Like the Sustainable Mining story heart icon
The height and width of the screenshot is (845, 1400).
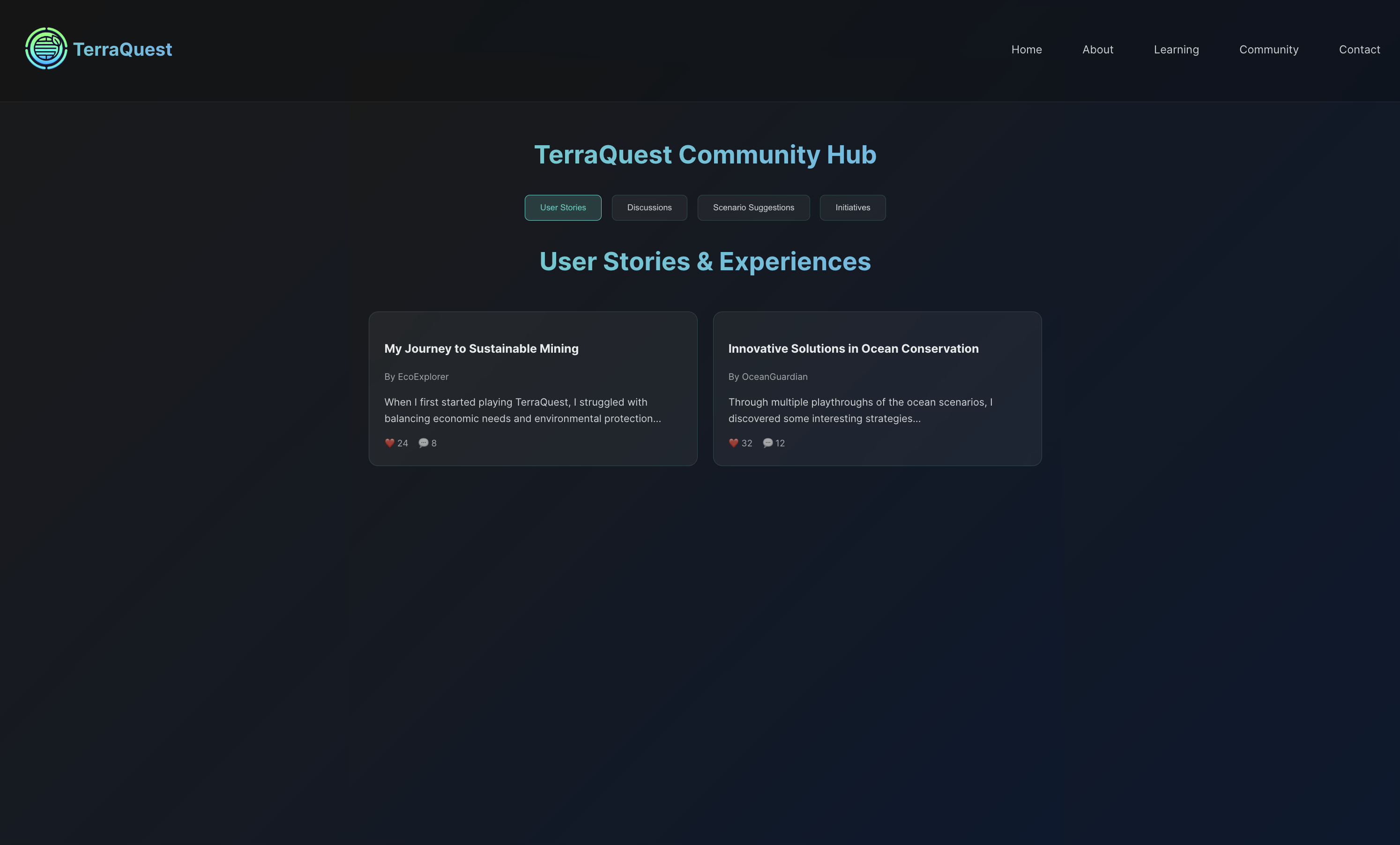389,443
